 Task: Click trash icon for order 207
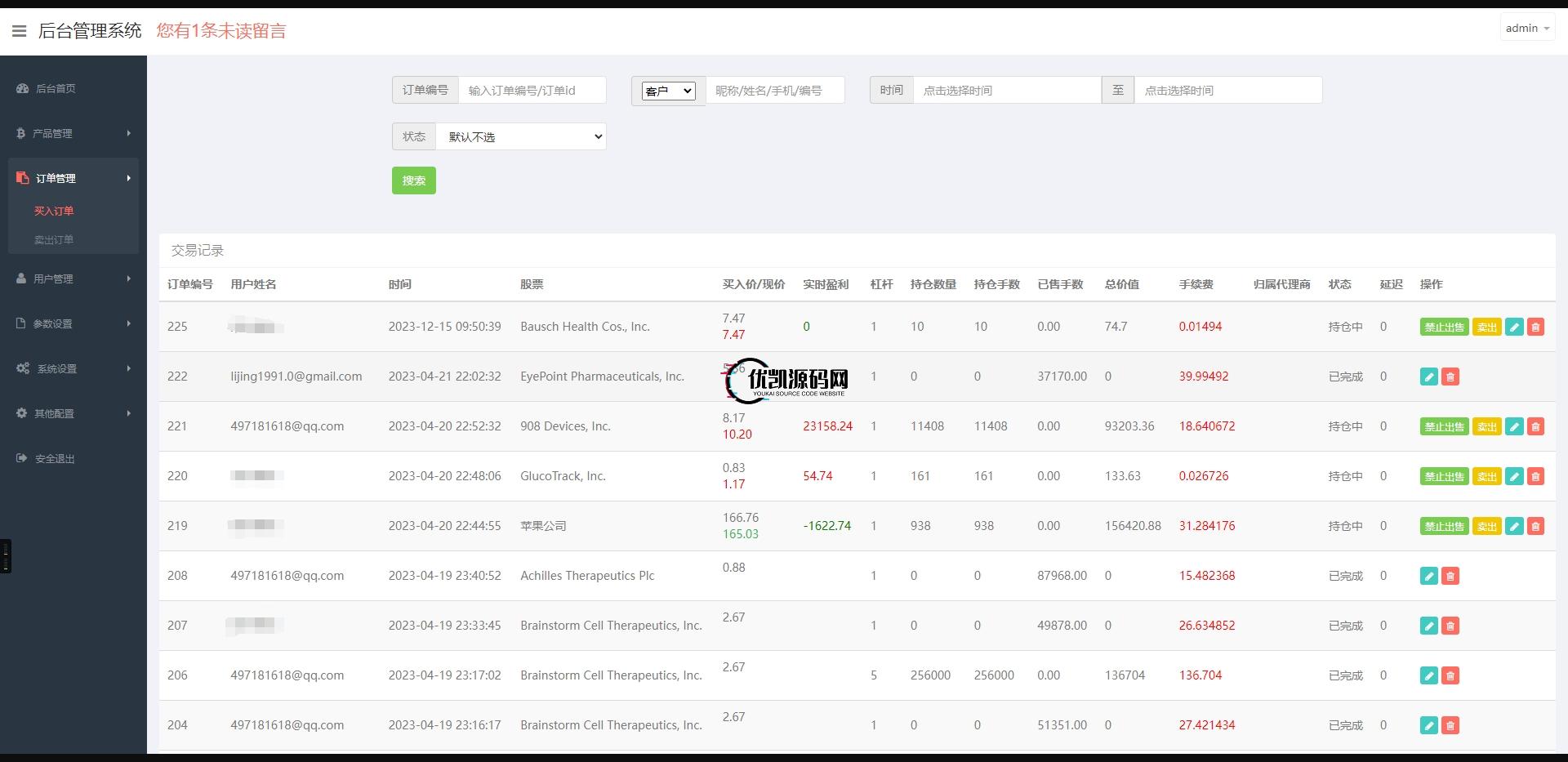[x=1450, y=626]
